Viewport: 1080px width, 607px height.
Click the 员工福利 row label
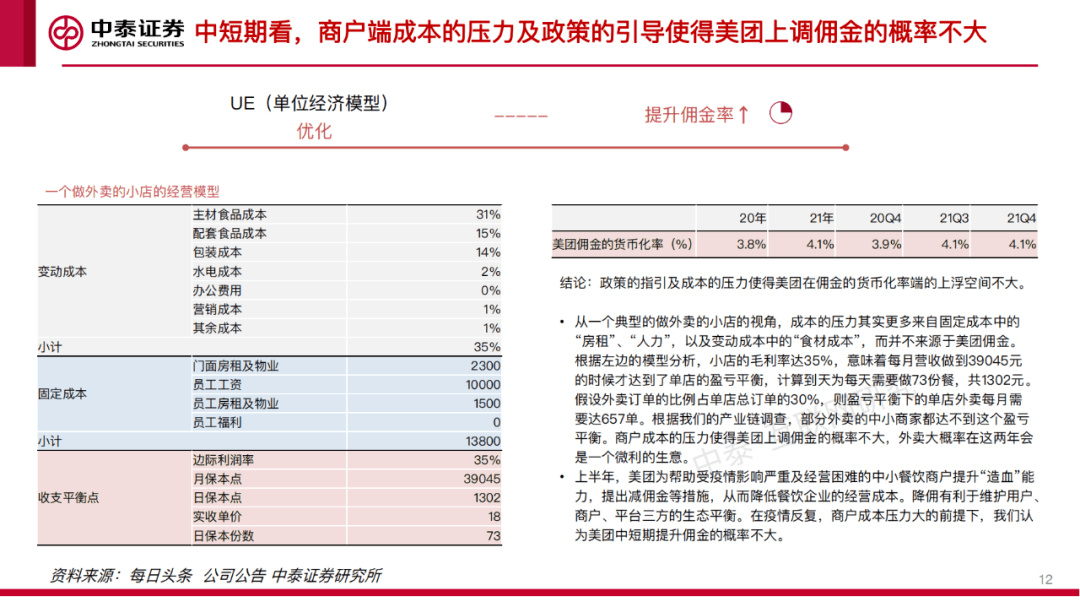(x=217, y=422)
